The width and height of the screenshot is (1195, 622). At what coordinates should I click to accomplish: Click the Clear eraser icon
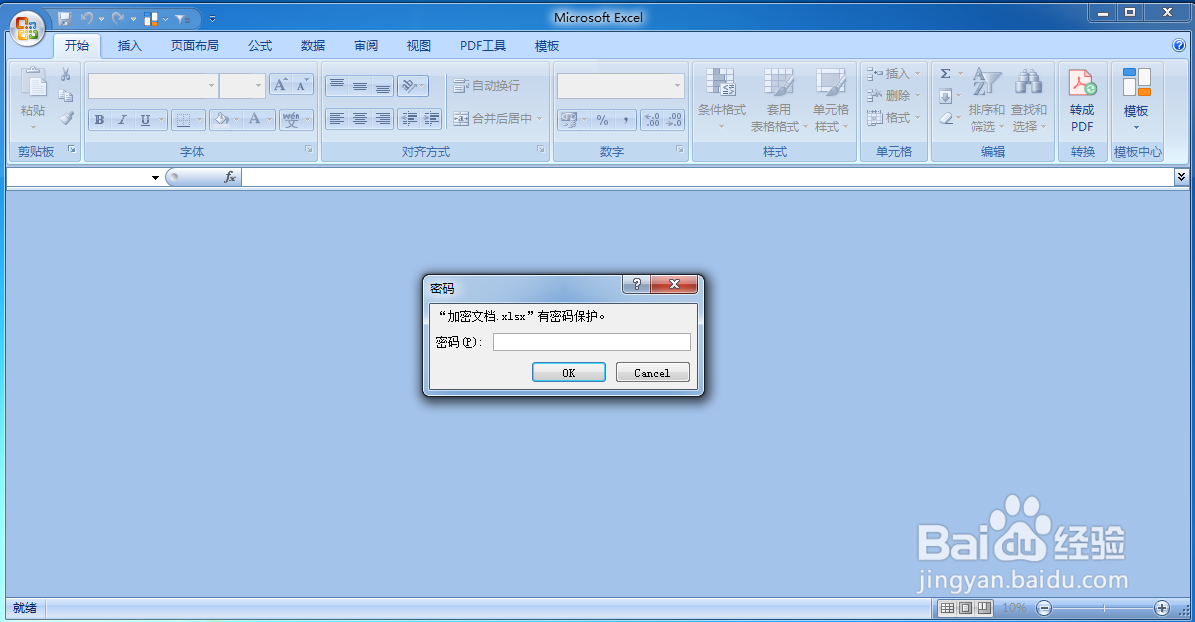(946, 118)
